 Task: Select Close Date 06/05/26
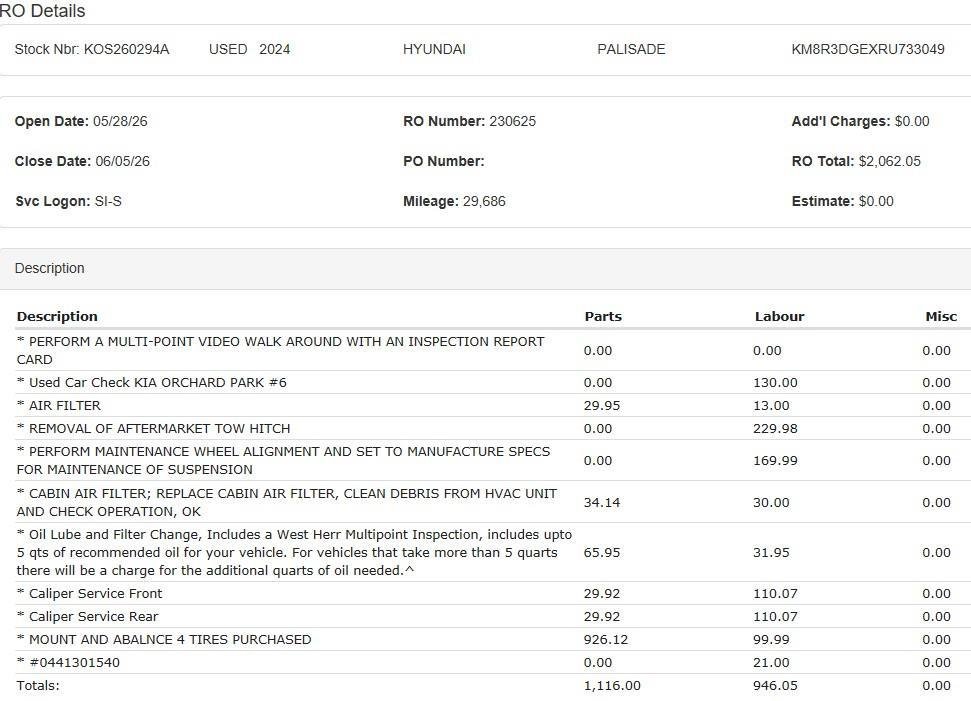click(82, 162)
